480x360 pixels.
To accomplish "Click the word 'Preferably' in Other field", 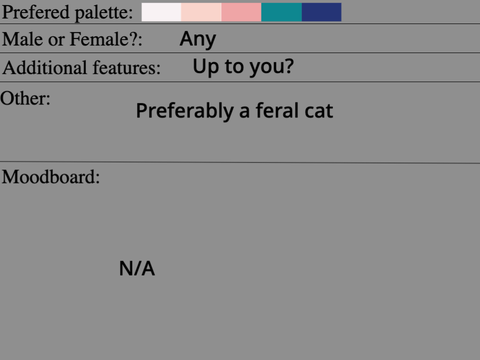I will (x=185, y=111).
